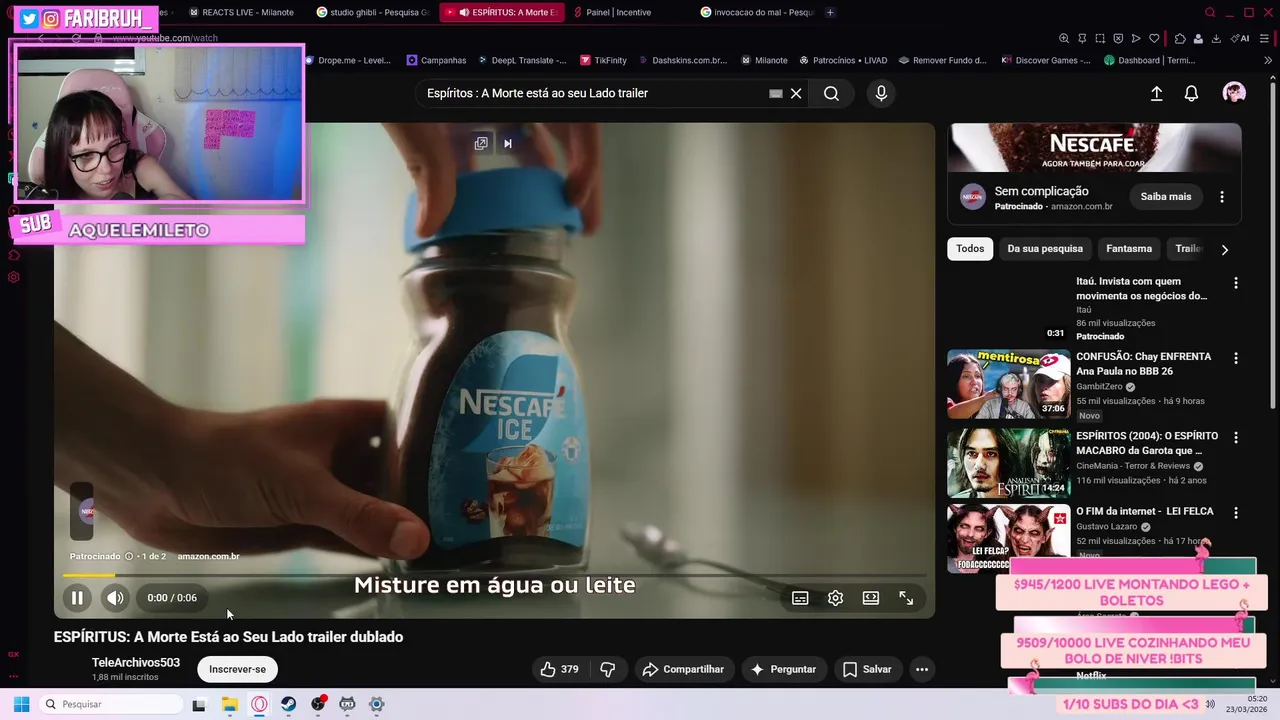
Task: Switch to studio ghibli Pesquisa tab
Action: click(372, 12)
